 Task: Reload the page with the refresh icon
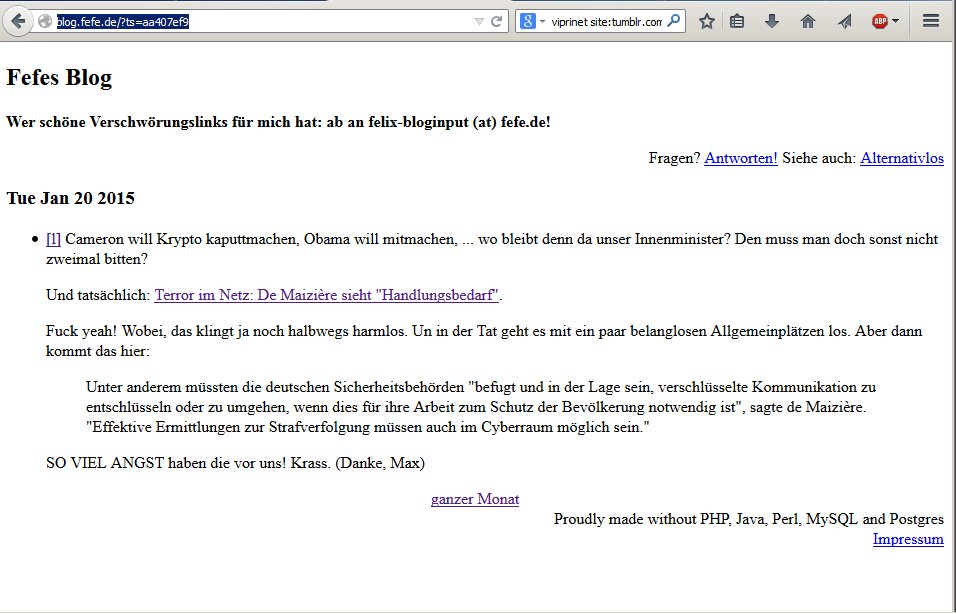tap(496, 21)
